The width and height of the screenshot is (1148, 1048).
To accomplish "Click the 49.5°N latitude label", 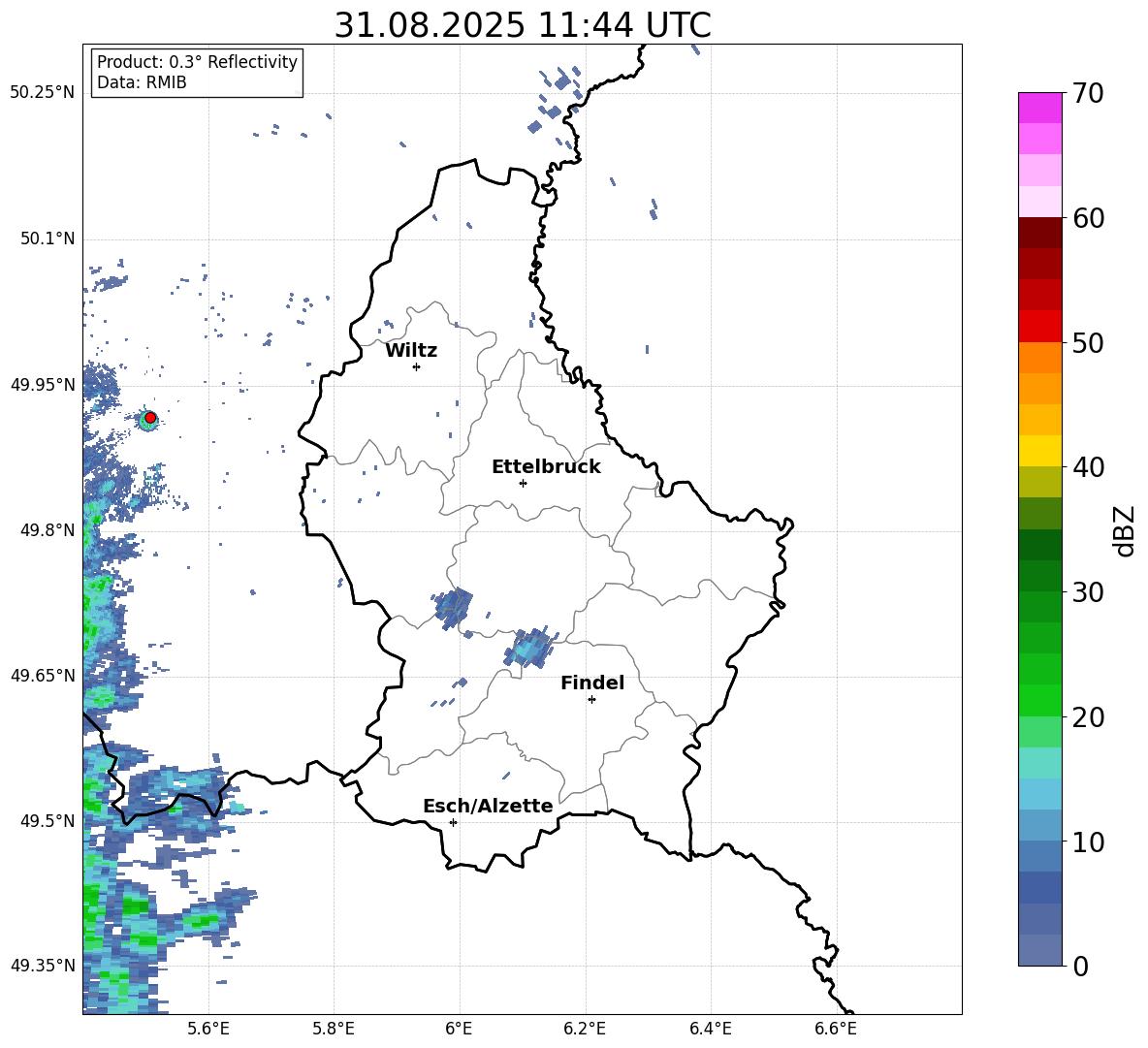I will pos(48,821).
